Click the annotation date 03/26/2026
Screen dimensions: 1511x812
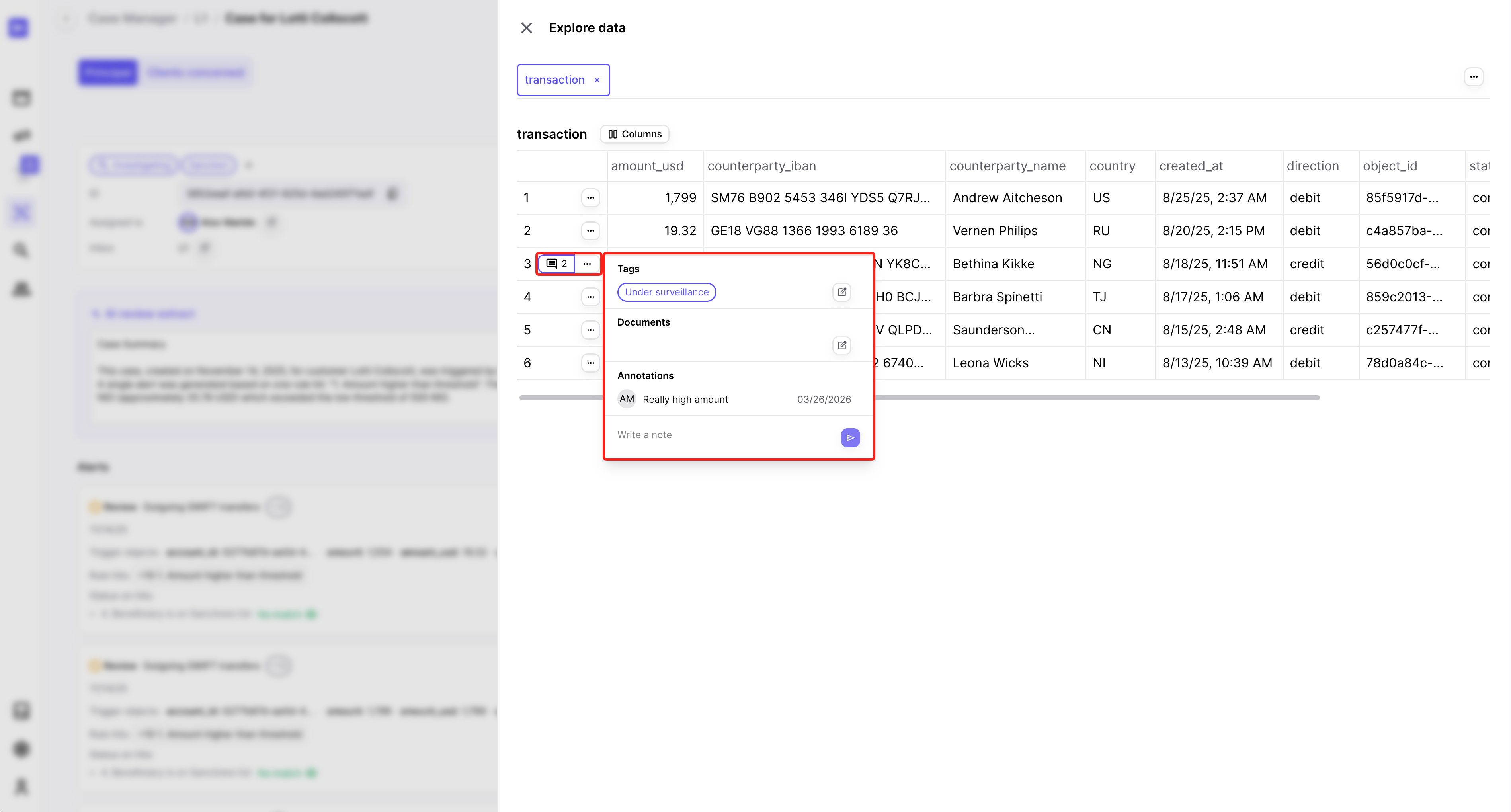point(824,400)
